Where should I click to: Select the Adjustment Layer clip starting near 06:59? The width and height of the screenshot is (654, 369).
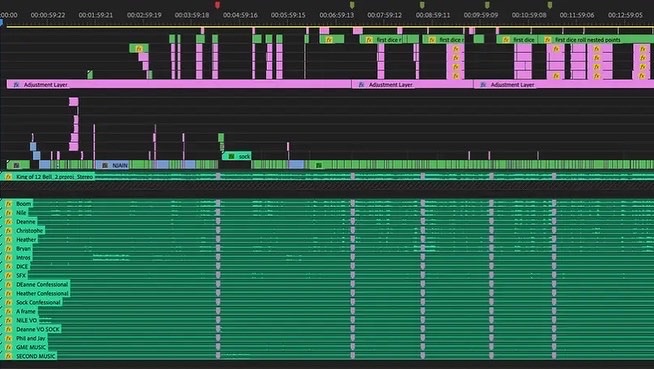tap(413, 85)
